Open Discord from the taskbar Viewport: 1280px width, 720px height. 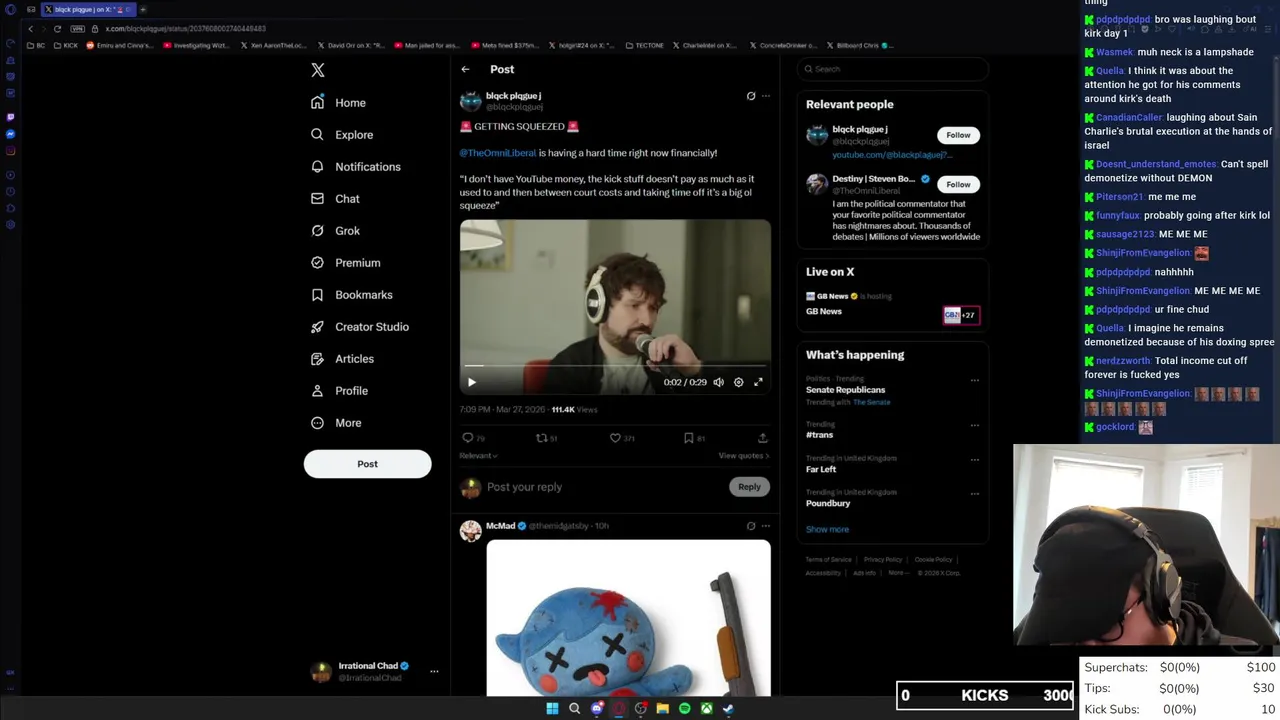click(x=597, y=708)
